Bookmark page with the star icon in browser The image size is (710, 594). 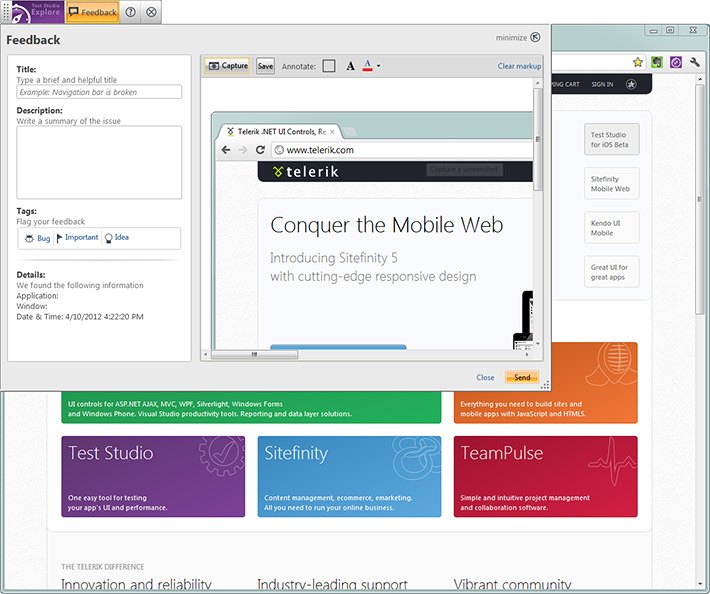click(638, 62)
